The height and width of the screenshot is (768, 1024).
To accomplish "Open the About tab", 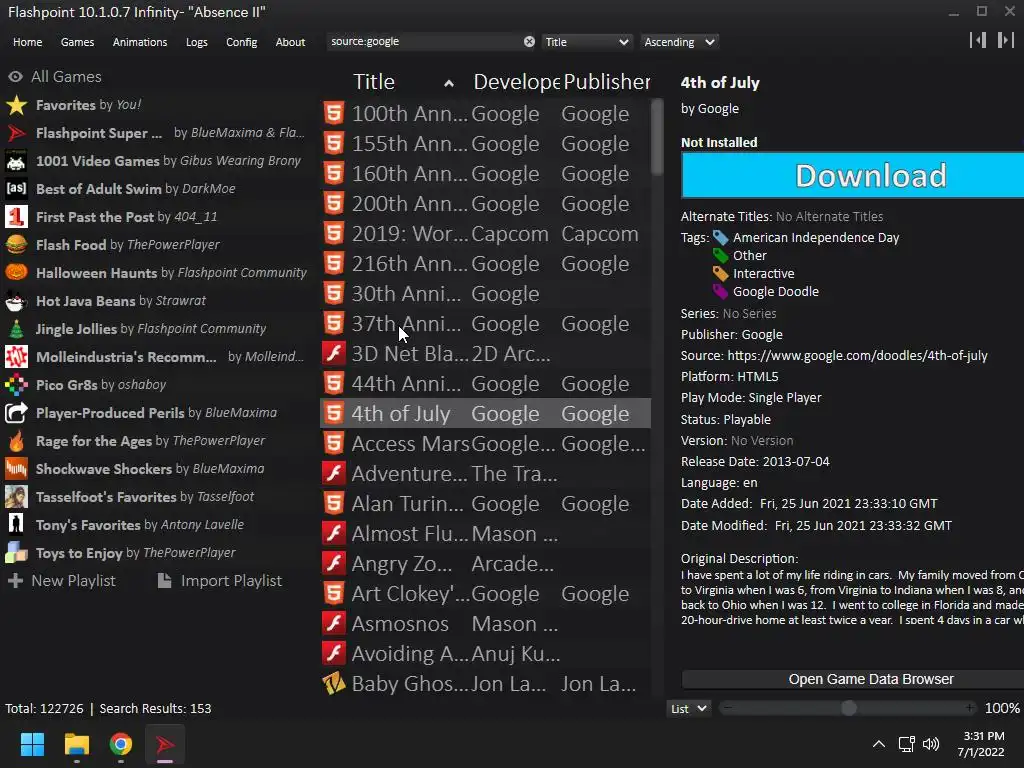I will 290,42.
